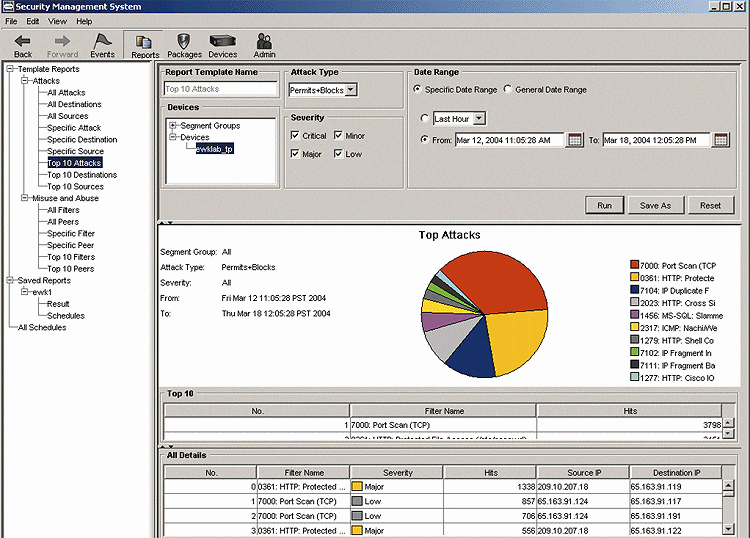Click the Save As button
Viewport: 750px width, 538px height.
tap(655, 205)
